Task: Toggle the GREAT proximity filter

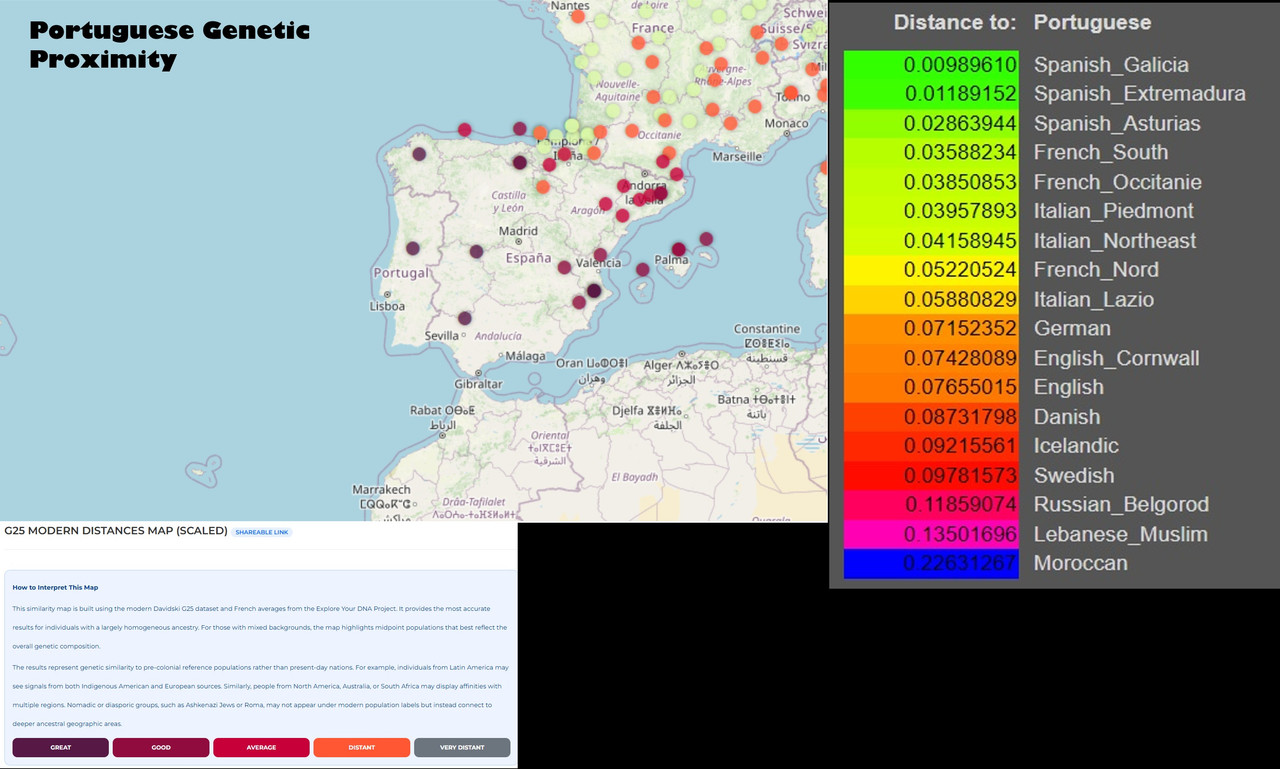Action: click(x=59, y=747)
